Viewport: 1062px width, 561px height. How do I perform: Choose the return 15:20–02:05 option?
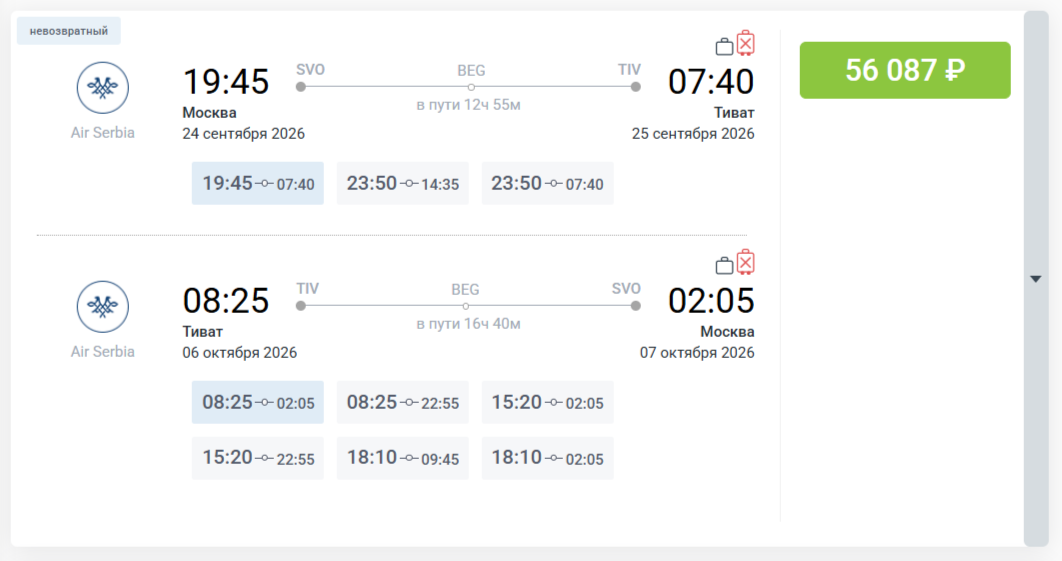pyautogui.click(x=547, y=402)
